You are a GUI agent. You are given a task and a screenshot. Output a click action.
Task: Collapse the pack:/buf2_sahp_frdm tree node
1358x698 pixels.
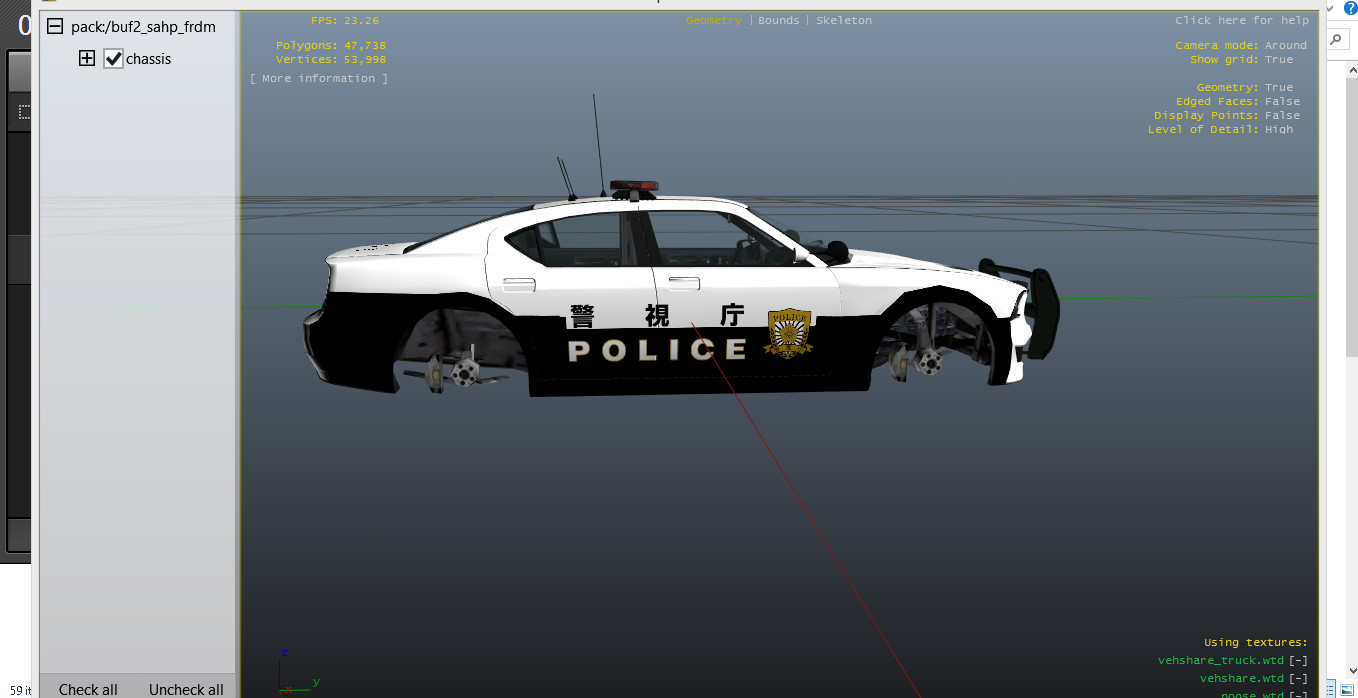pyautogui.click(x=55, y=27)
